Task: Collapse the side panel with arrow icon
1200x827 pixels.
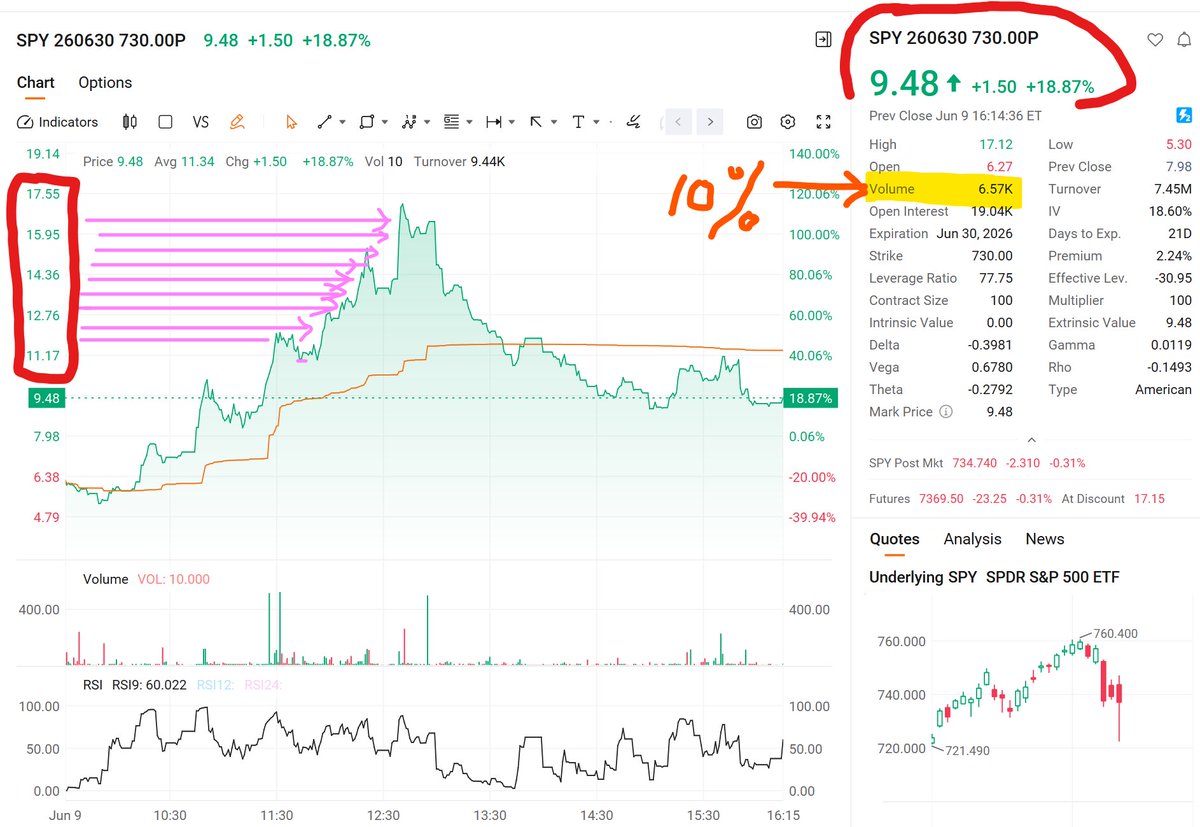Action: pos(823,40)
